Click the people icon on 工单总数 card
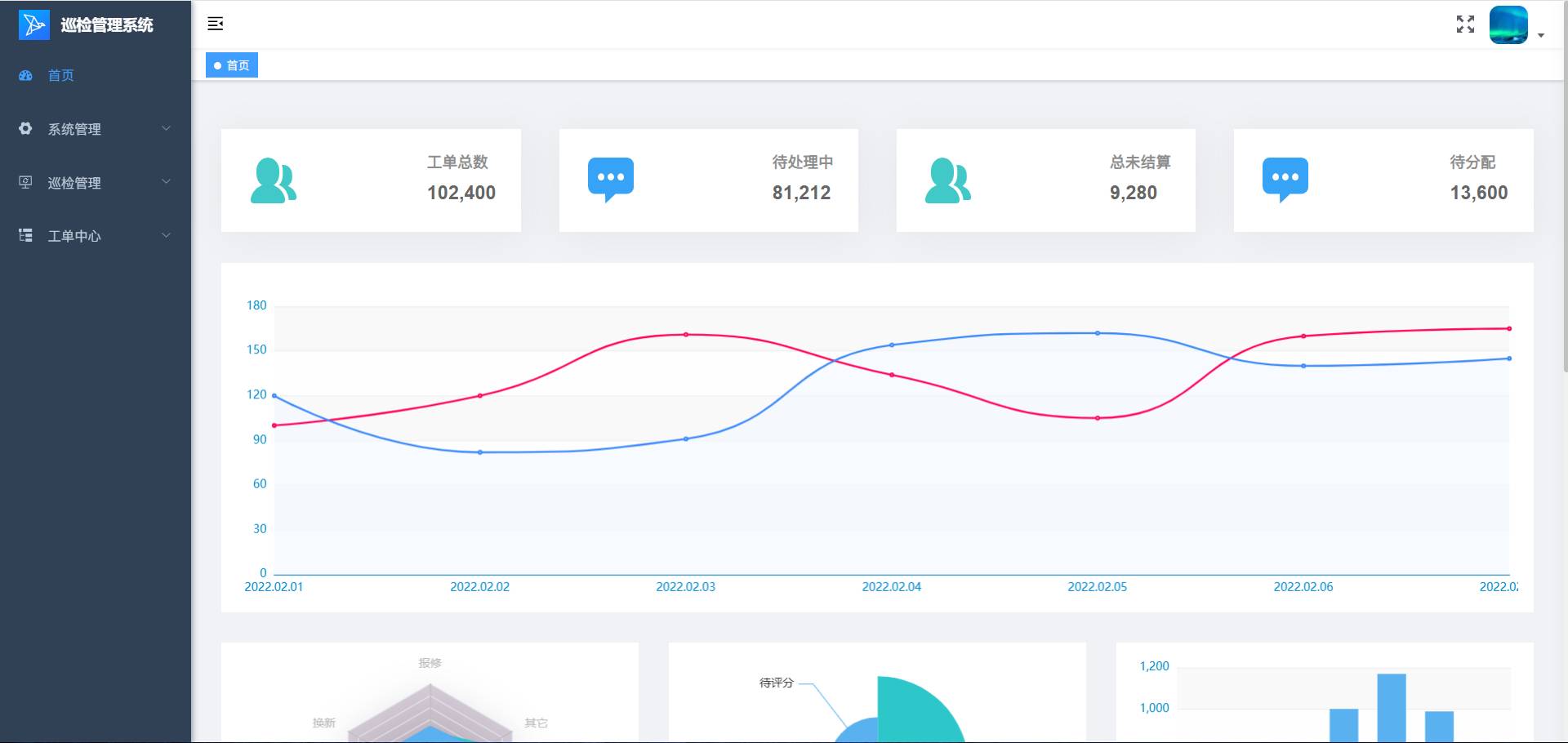The image size is (1568, 743). (x=273, y=180)
